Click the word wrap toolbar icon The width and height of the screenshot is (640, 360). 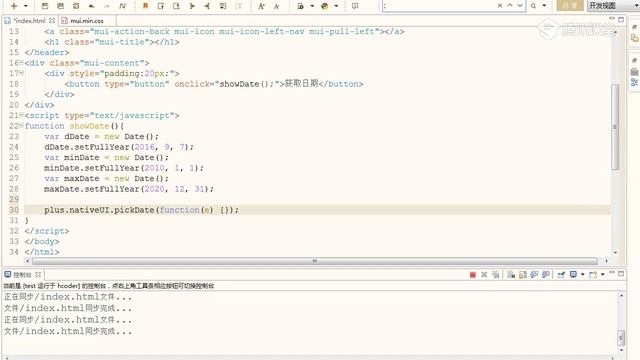[223, 6]
